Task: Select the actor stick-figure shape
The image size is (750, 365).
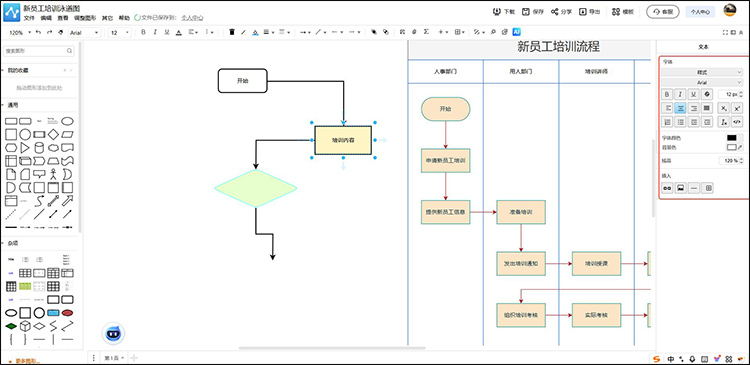Action: (54, 174)
